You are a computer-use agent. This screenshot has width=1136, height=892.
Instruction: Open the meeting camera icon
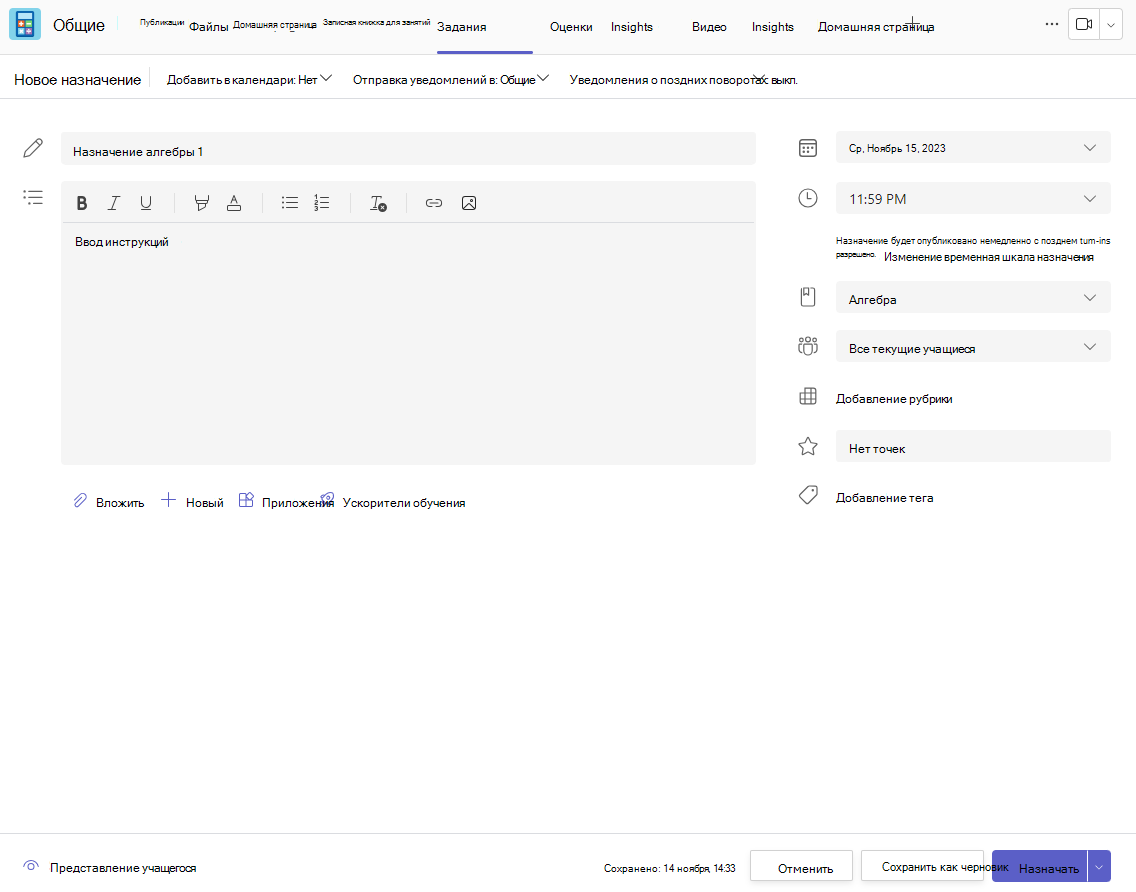[1084, 25]
